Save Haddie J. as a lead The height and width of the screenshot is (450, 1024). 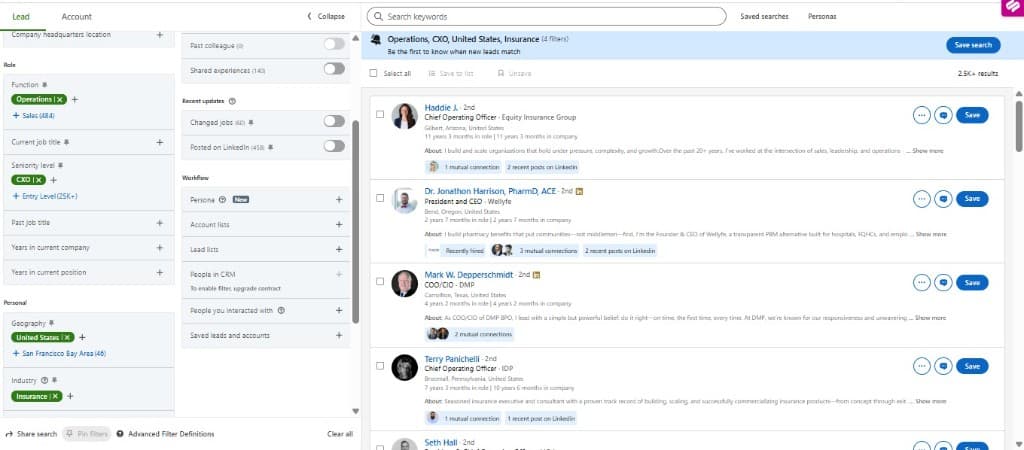[x=972, y=115]
